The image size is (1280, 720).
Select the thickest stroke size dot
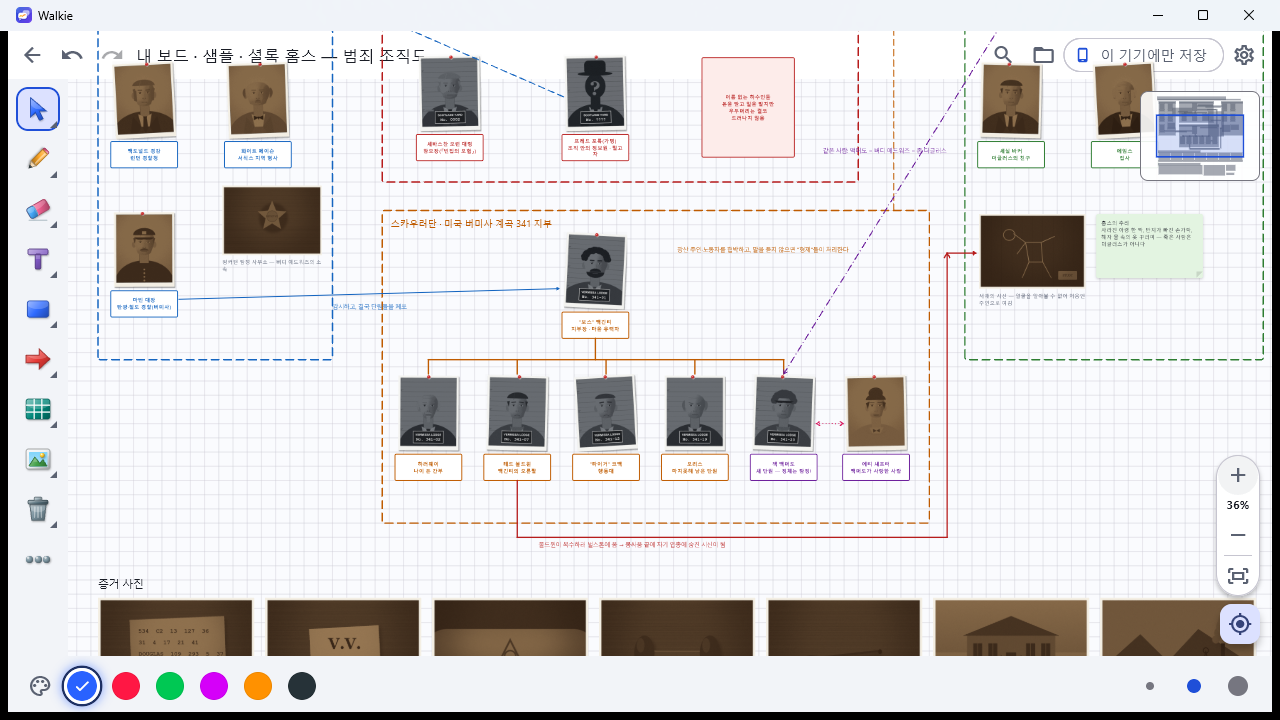coord(1238,686)
